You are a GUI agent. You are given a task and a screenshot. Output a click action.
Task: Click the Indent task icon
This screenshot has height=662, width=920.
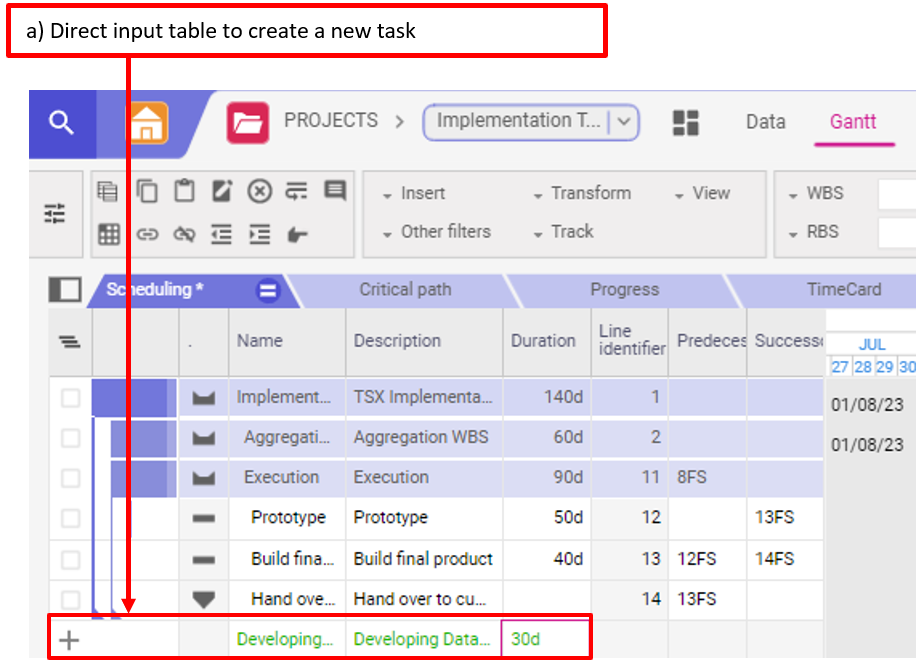point(260,234)
